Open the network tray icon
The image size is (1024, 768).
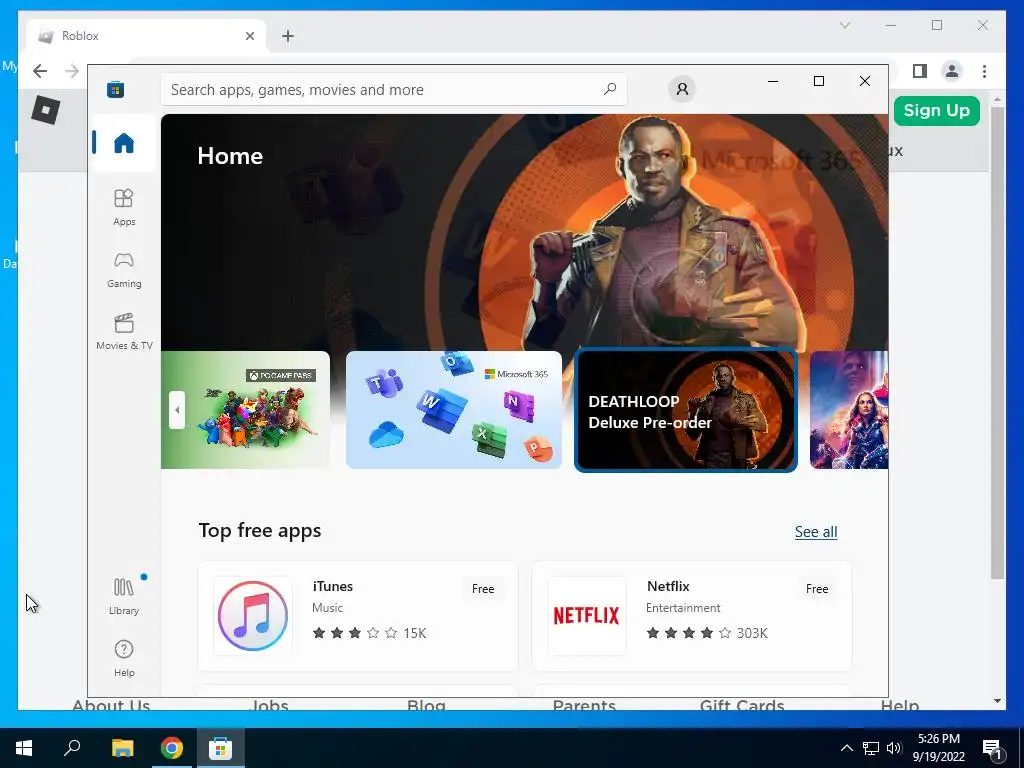coord(871,748)
